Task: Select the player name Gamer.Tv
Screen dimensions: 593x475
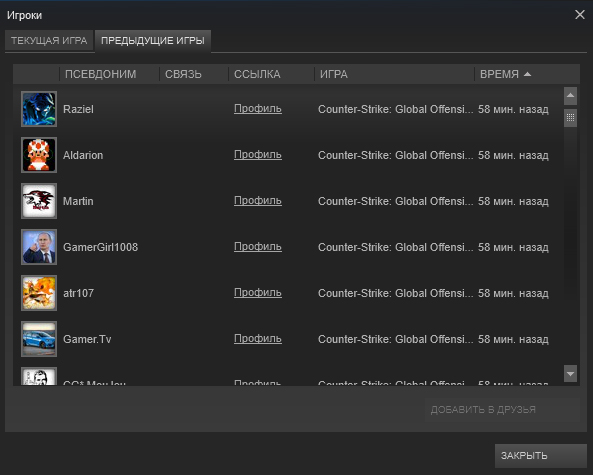Action: (x=87, y=339)
